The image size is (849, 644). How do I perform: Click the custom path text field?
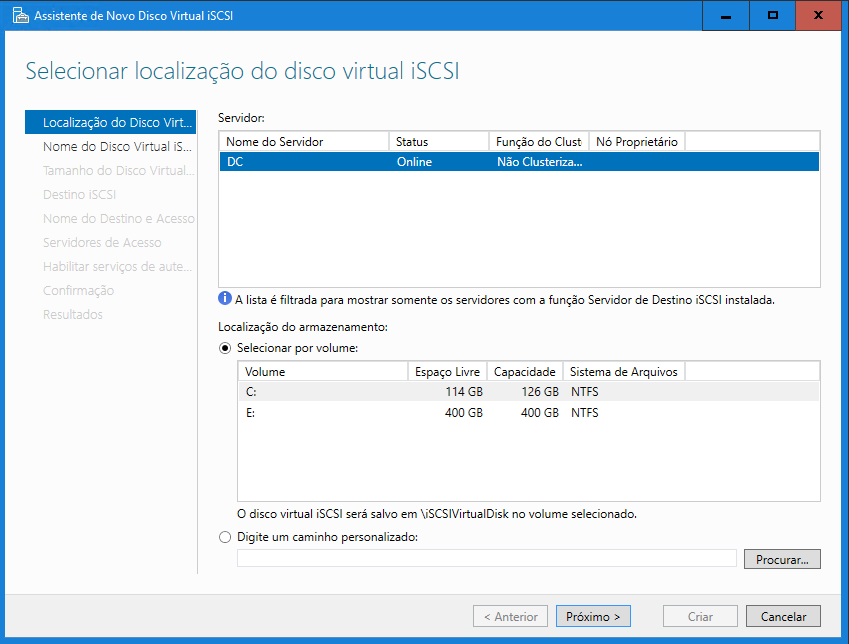tap(486, 558)
